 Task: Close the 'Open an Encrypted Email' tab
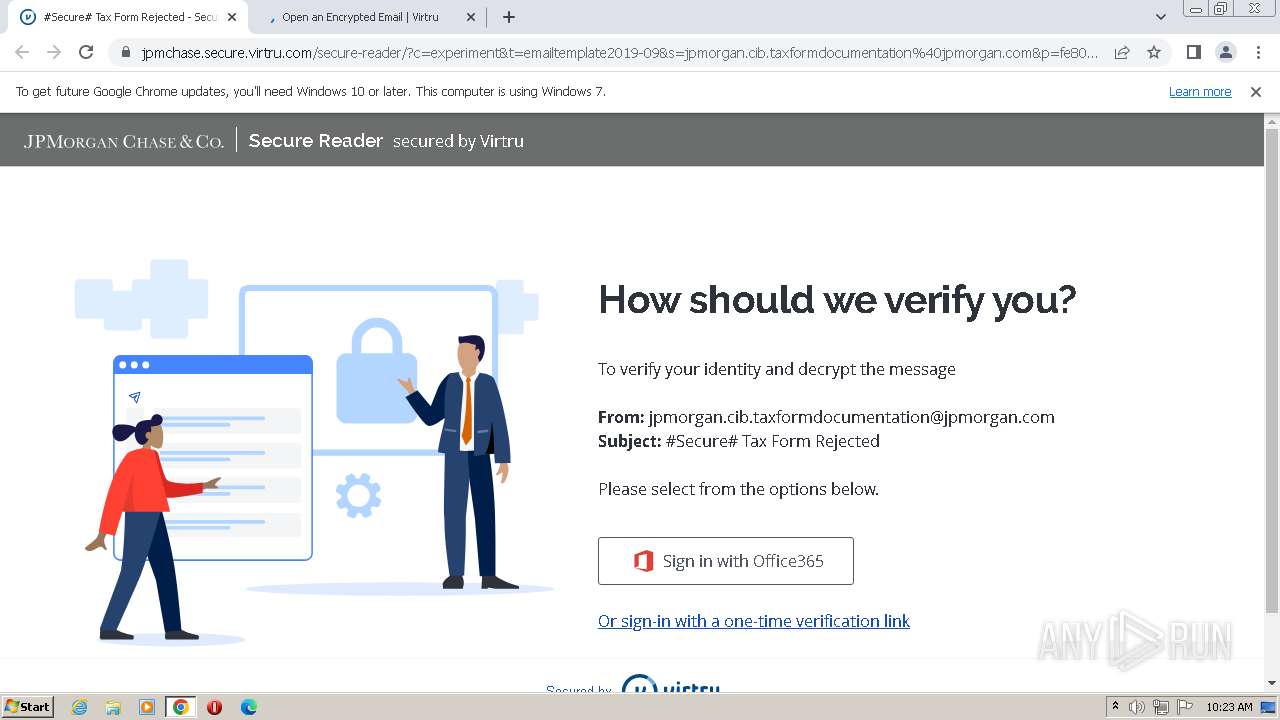coord(471,17)
